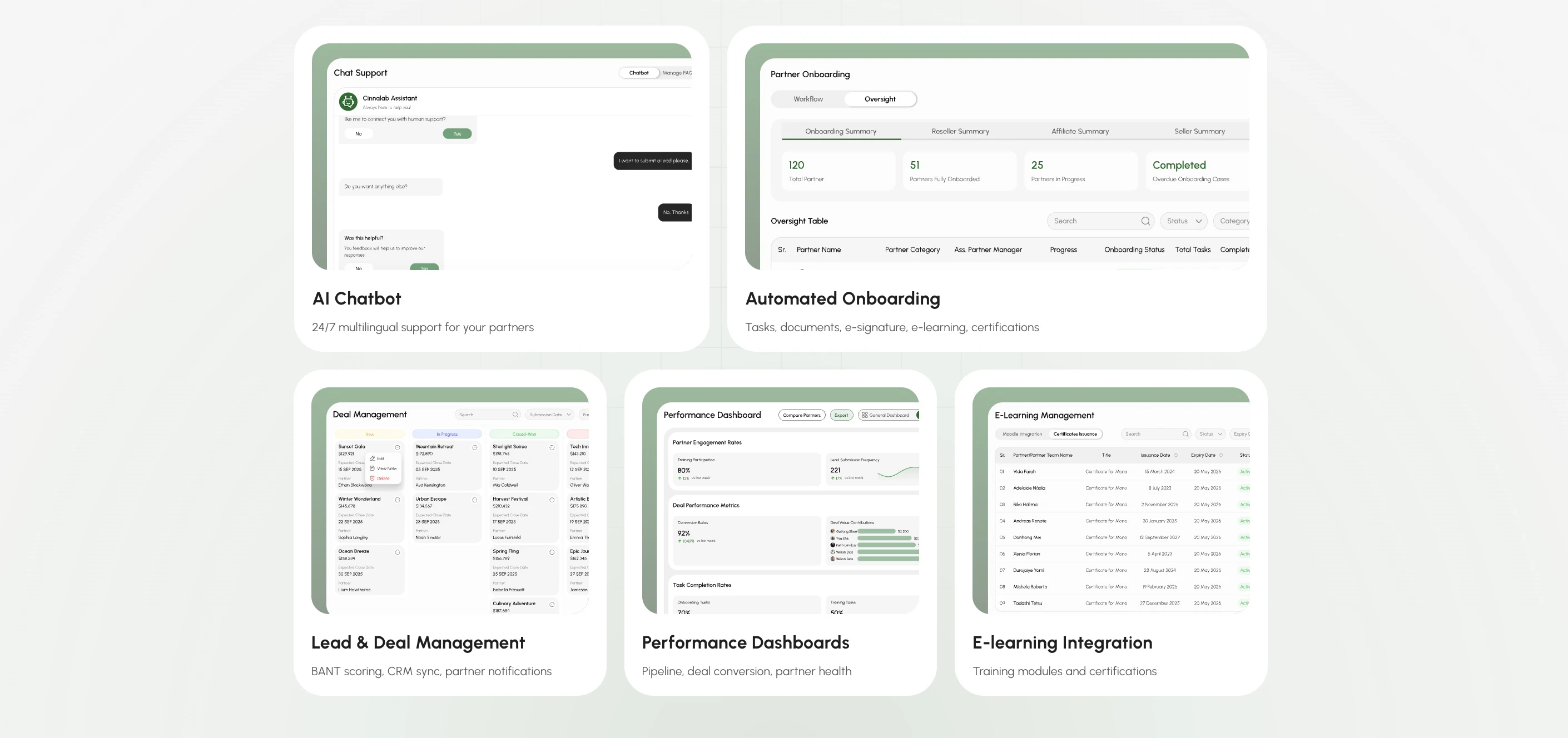Viewport: 1568px width, 738px height.
Task: Switch to Chatbot view in Chat Support
Action: click(638, 73)
